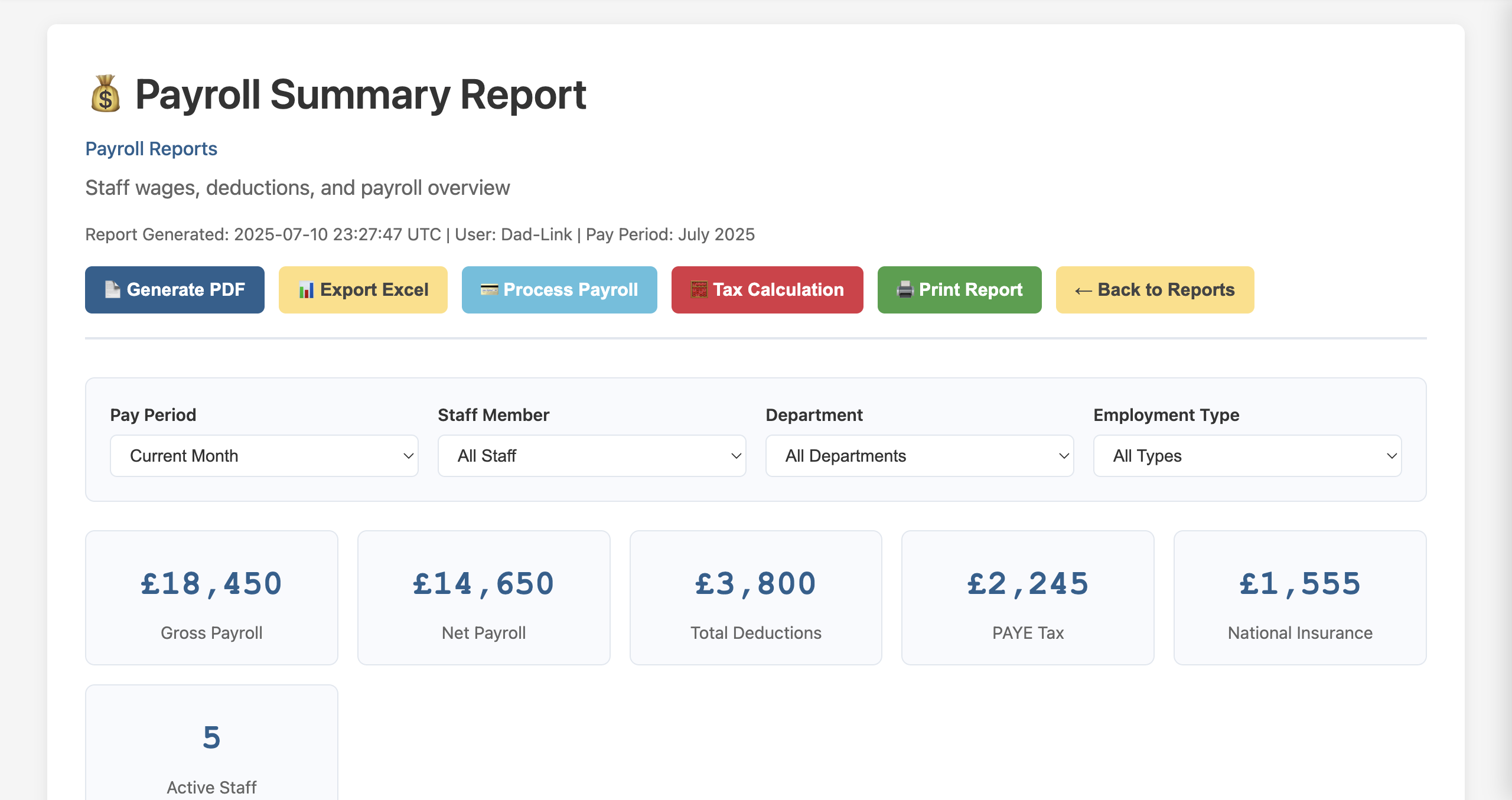Navigate back using Back to Reports
Screen dimensions: 1512x800
1154,290
